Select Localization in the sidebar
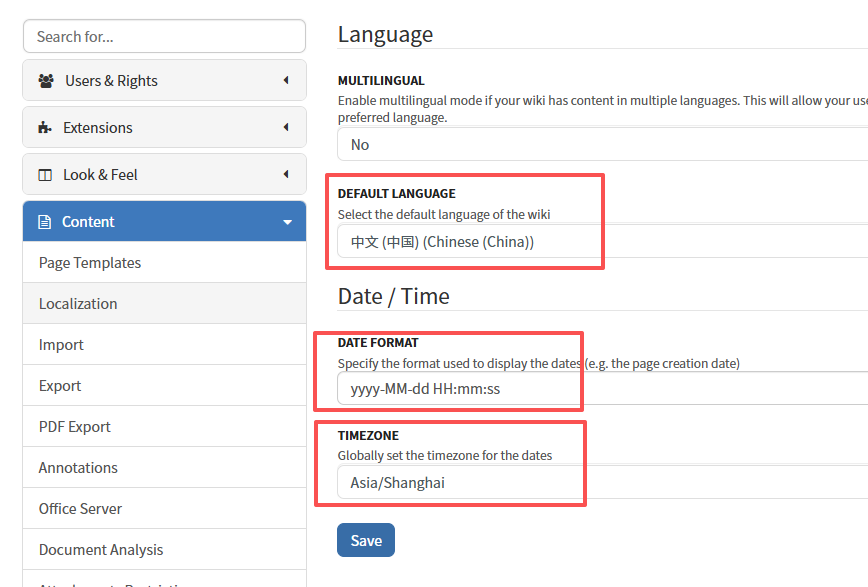868x587 pixels. point(164,303)
